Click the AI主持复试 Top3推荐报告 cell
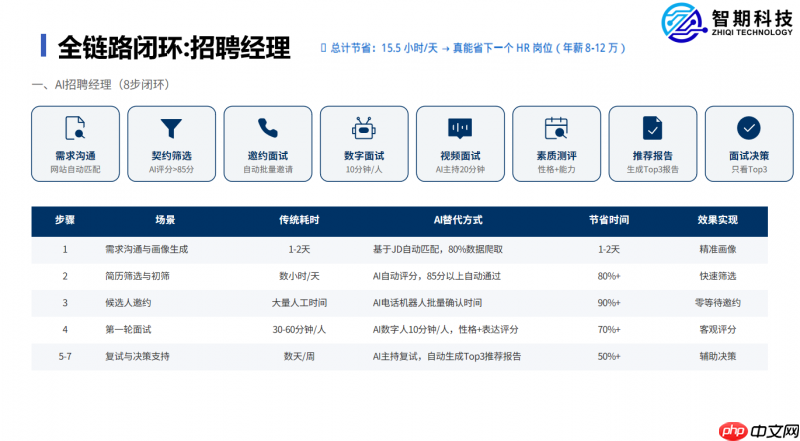Image resolution: width=800 pixels, height=441 pixels. point(447,356)
